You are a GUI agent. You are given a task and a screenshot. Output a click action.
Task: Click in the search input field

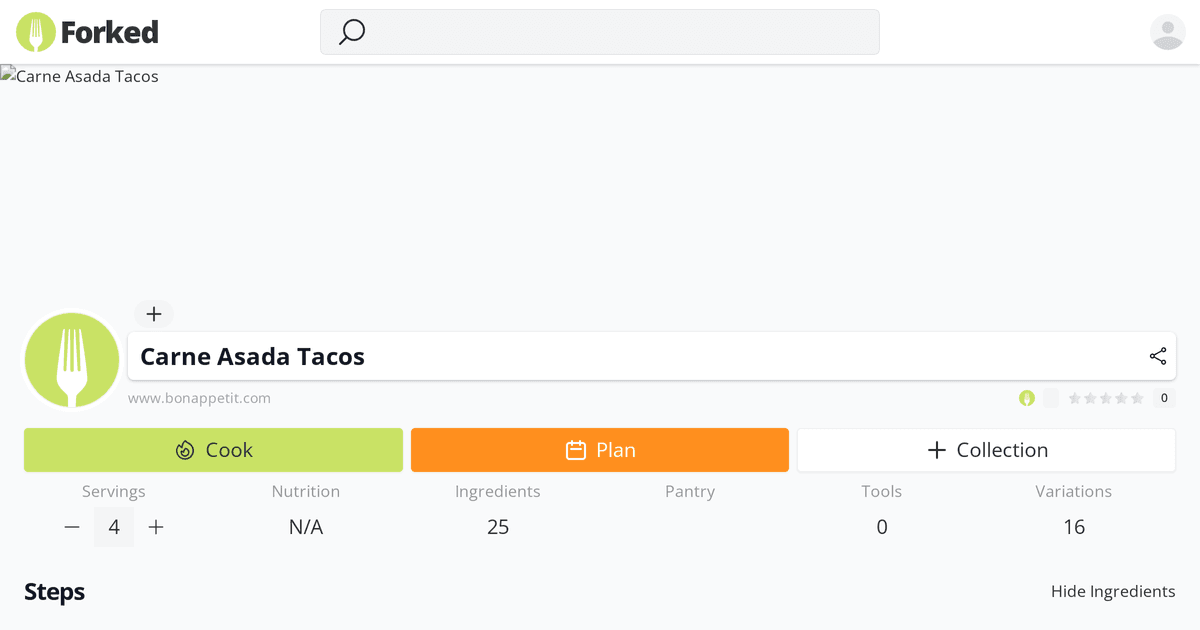click(x=620, y=32)
